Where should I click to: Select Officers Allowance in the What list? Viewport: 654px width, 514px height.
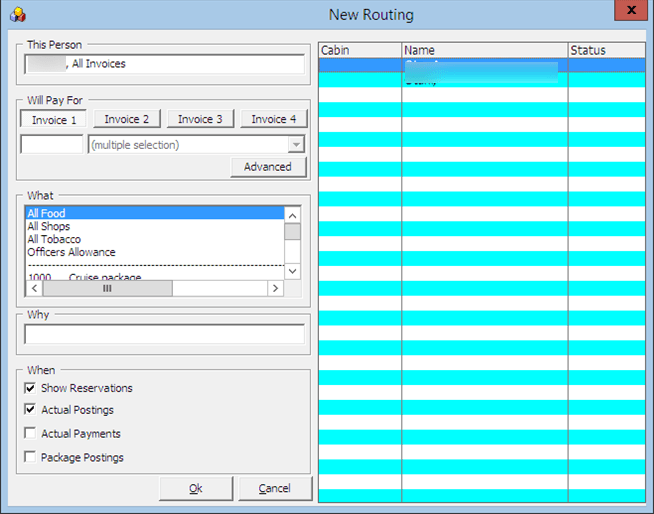[155, 252]
